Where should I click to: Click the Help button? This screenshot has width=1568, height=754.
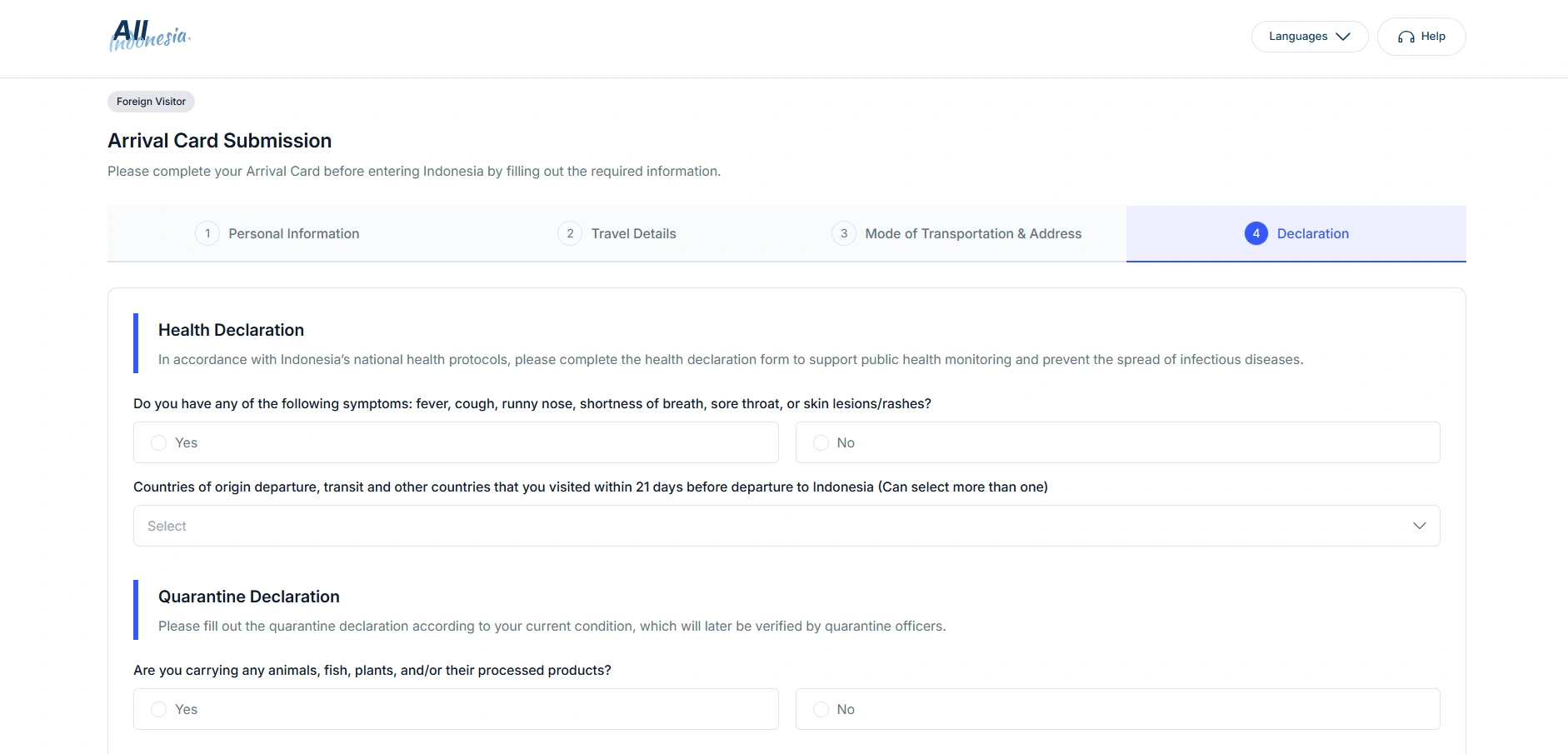click(x=1421, y=37)
